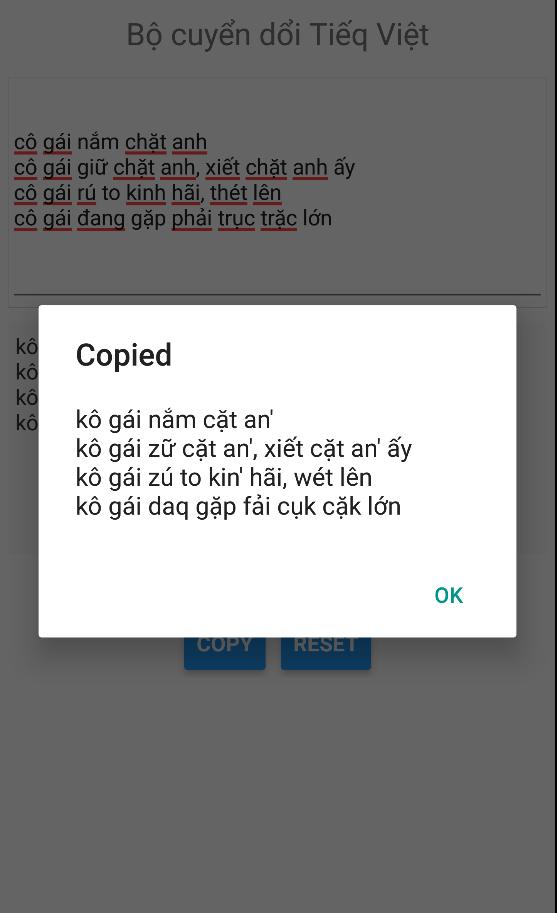Place cursor in input line "cô gái nắm chặt anh"
The width and height of the screenshot is (557, 913).
point(111,142)
